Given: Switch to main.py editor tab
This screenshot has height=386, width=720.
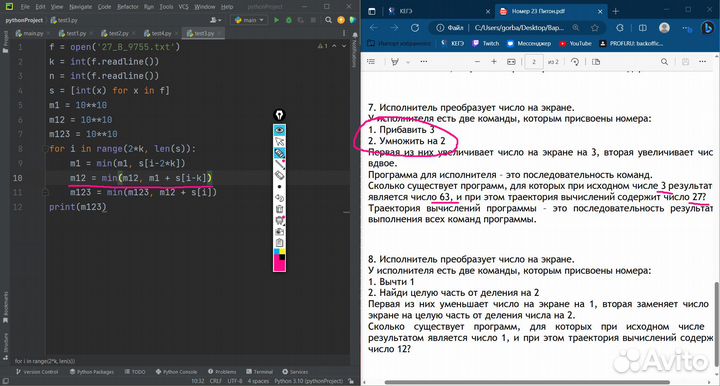Looking at the screenshot, I should coord(30,34).
